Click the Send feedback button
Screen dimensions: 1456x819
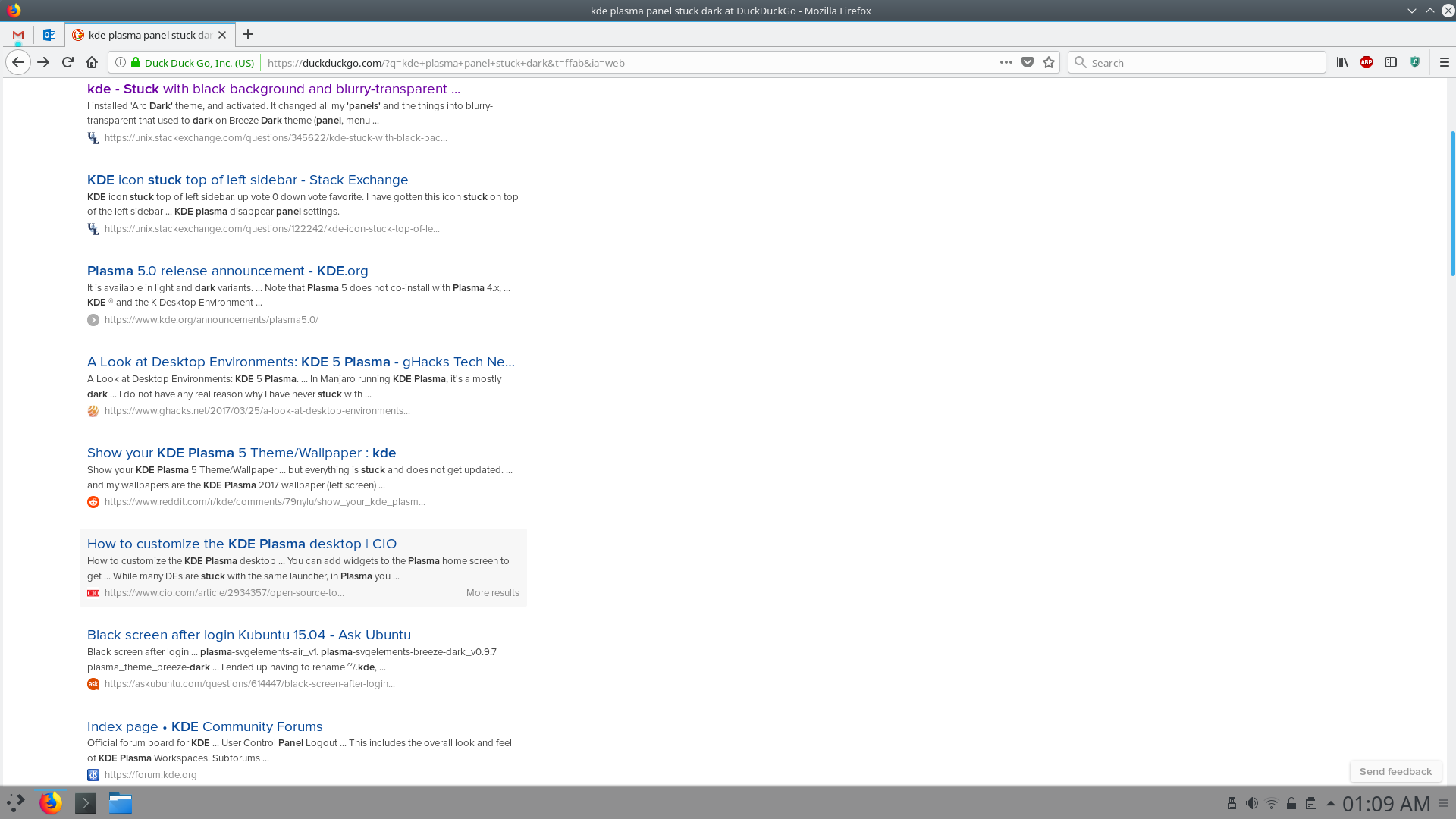click(x=1395, y=771)
